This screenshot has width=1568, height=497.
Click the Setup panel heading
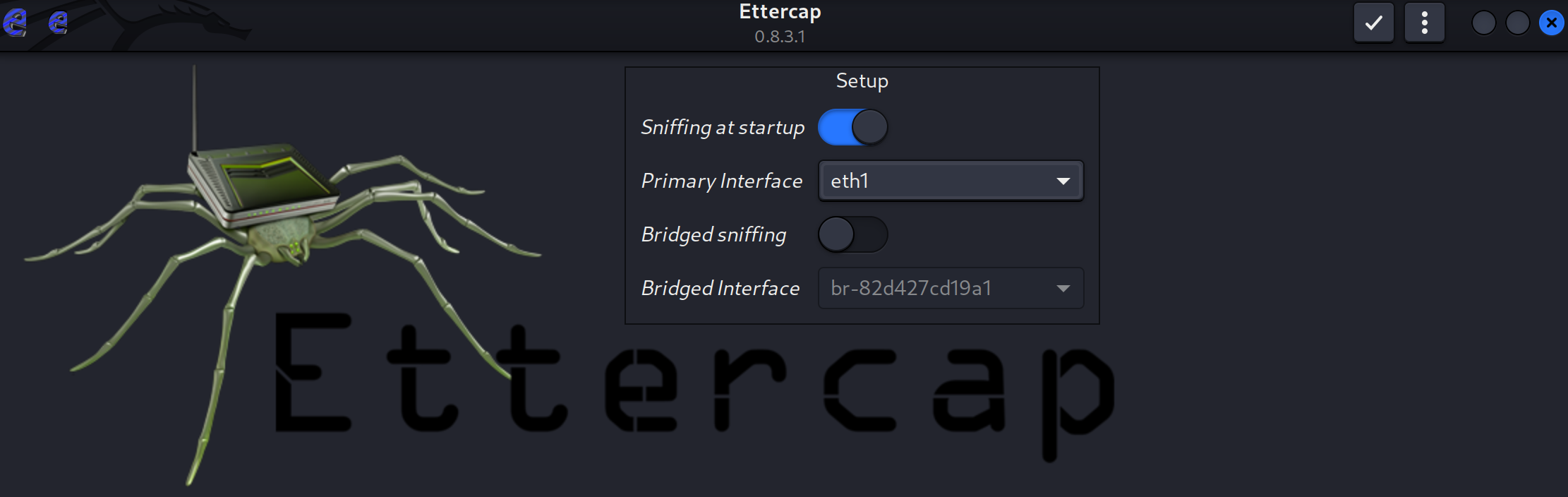point(862,80)
